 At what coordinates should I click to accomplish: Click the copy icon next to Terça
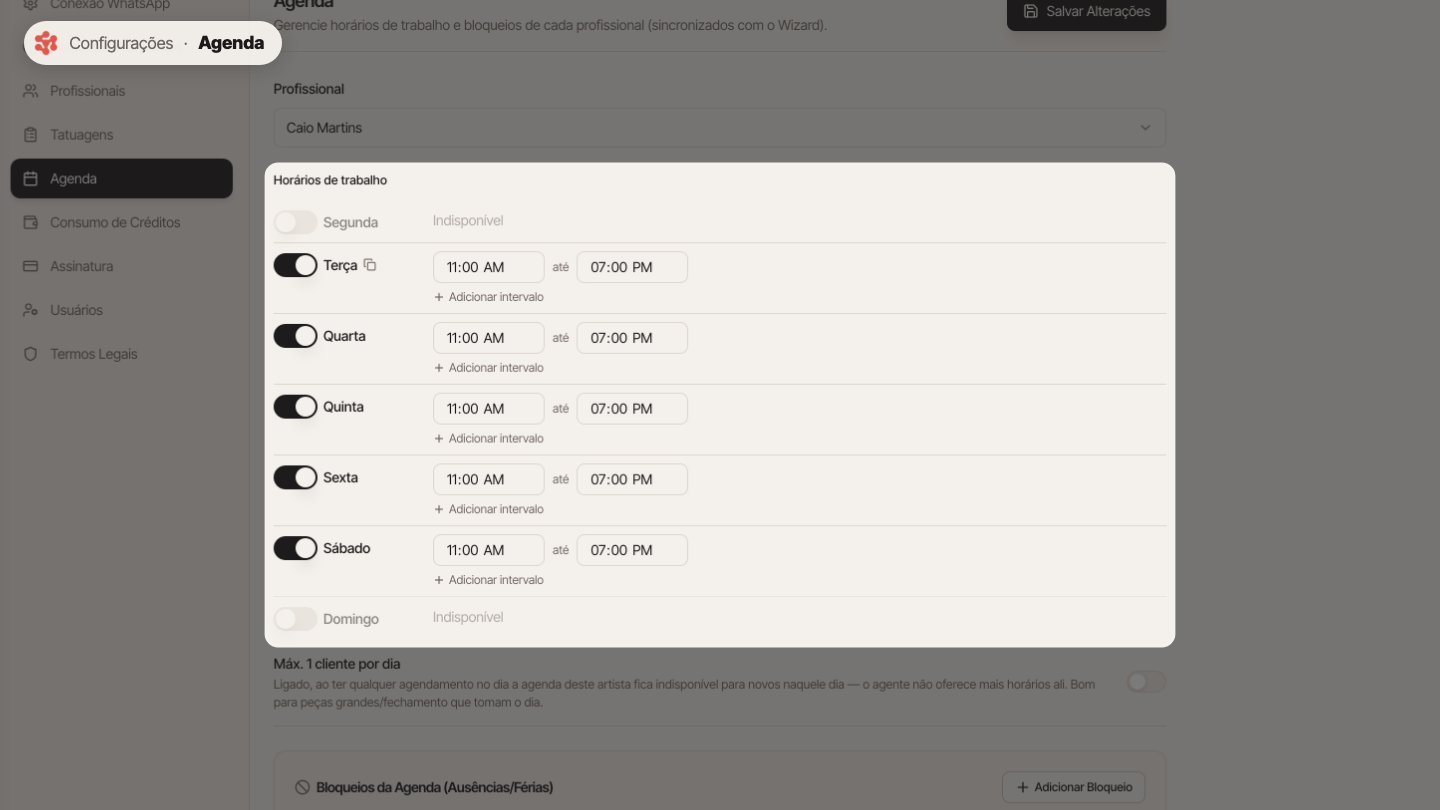coord(370,265)
